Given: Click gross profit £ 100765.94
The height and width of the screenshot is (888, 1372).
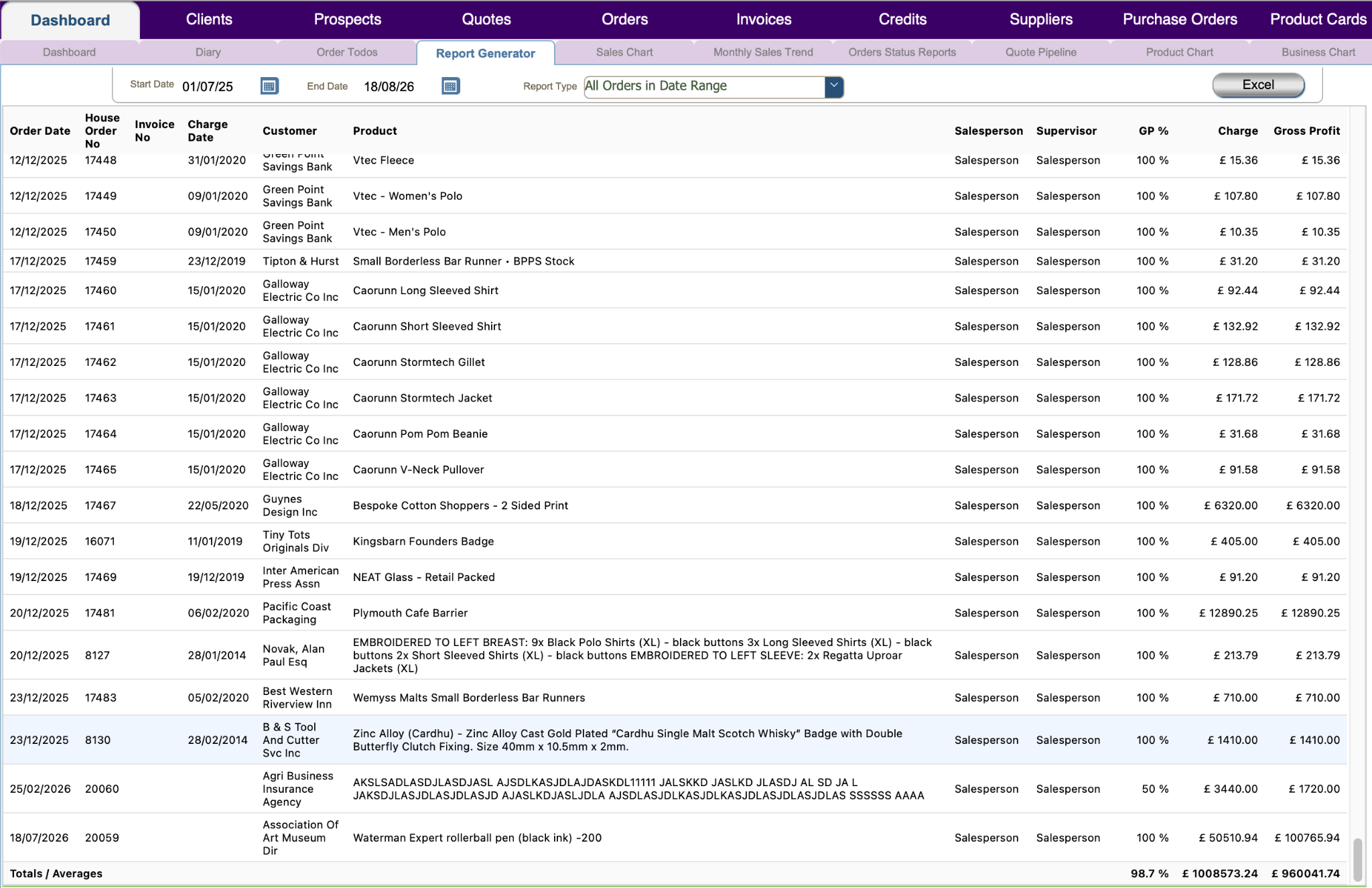Looking at the screenshot, I should click(x=1307, y=838).
